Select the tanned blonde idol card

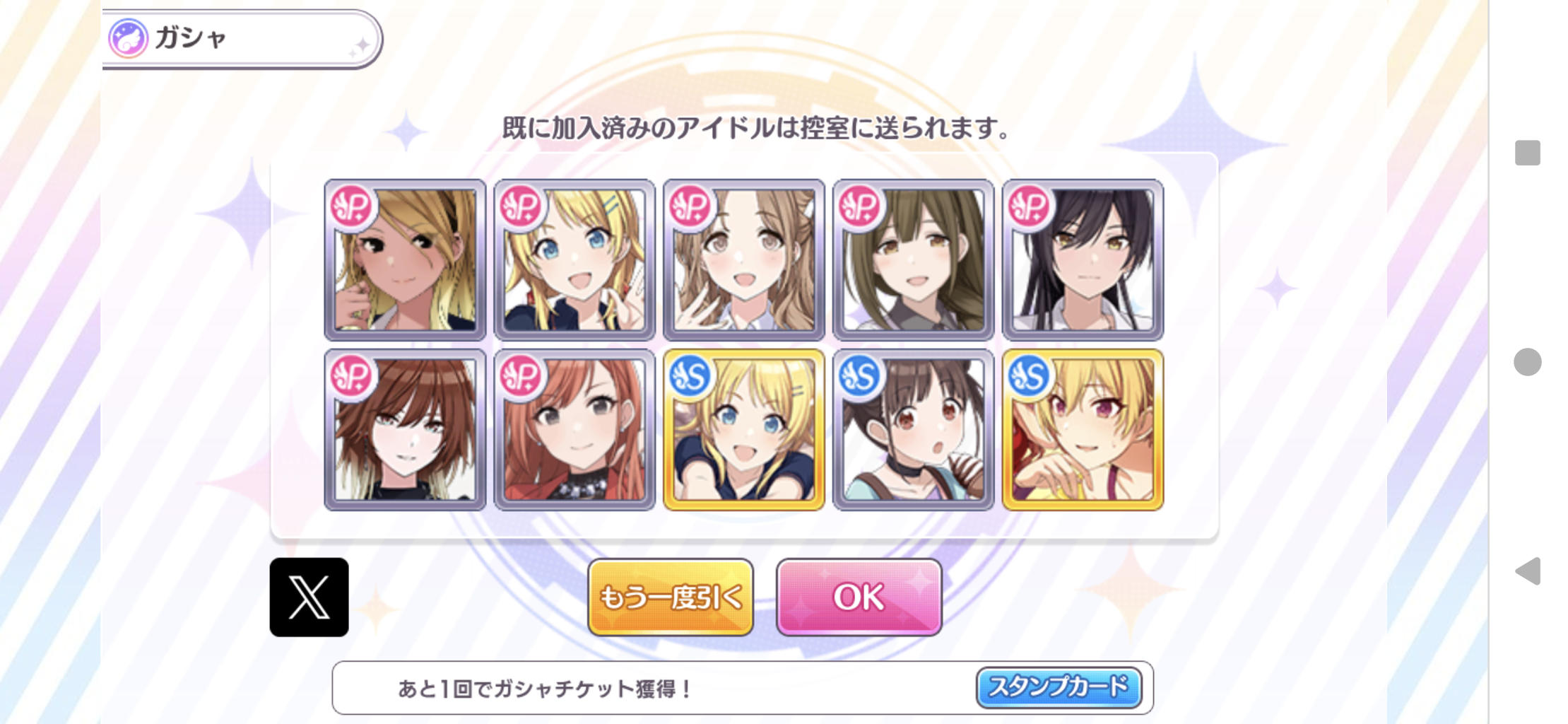[x=405, y=259]
